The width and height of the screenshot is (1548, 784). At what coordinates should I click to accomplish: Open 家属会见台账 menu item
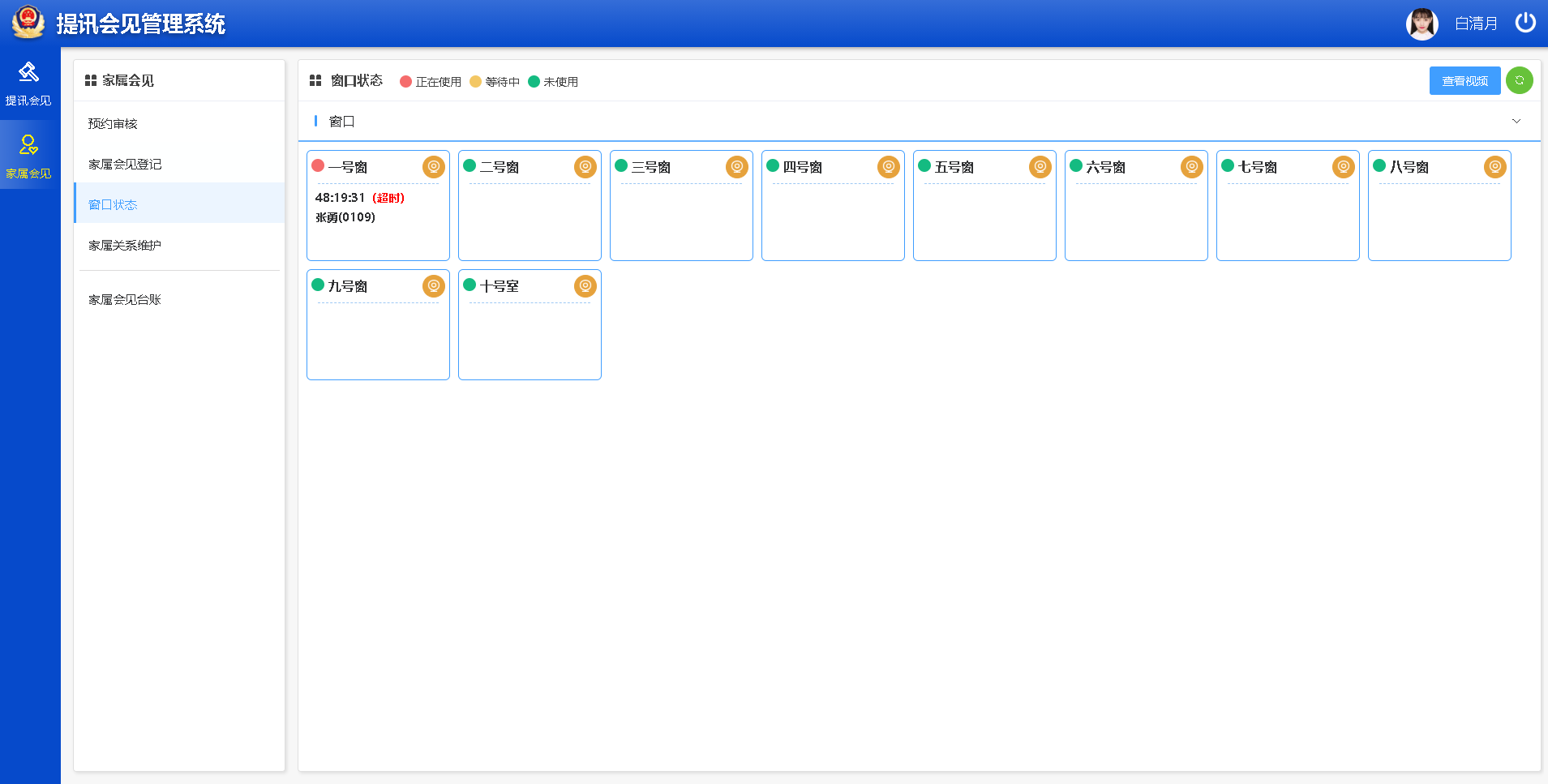click(x=125, y=300)
